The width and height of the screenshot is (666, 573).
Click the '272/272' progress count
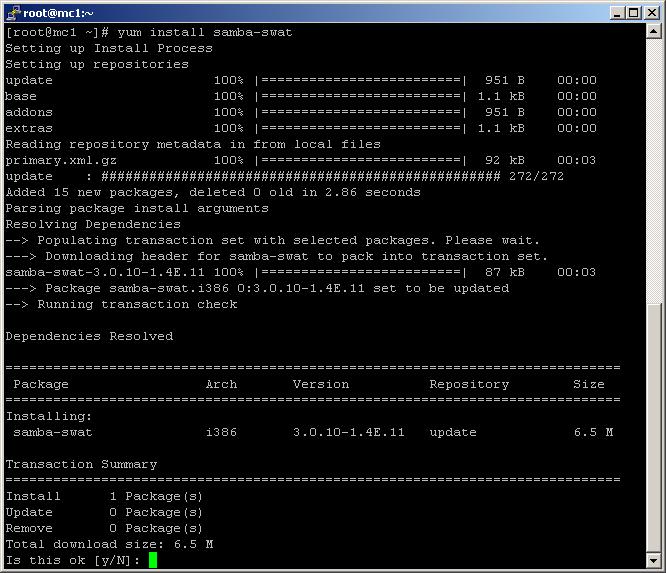coord(536,176)
